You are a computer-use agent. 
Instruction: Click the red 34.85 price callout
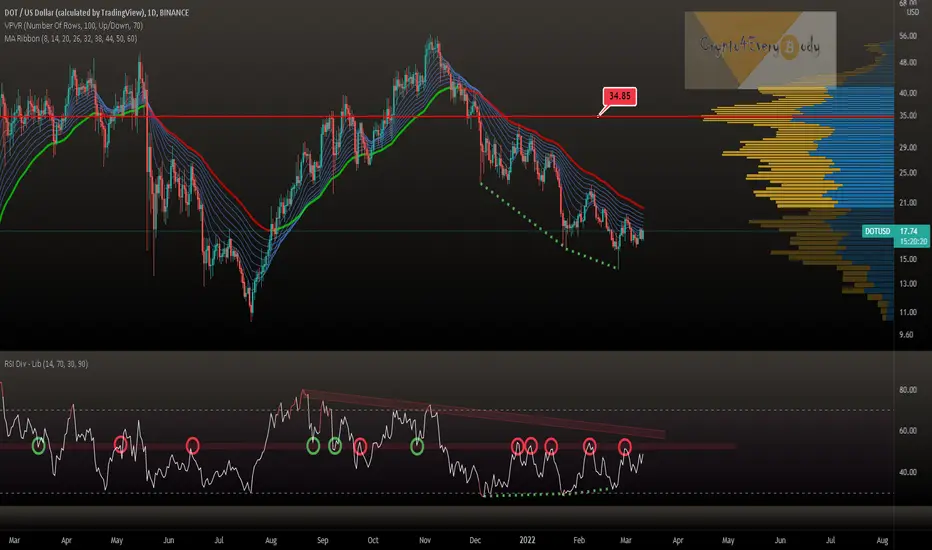point(619,96)
